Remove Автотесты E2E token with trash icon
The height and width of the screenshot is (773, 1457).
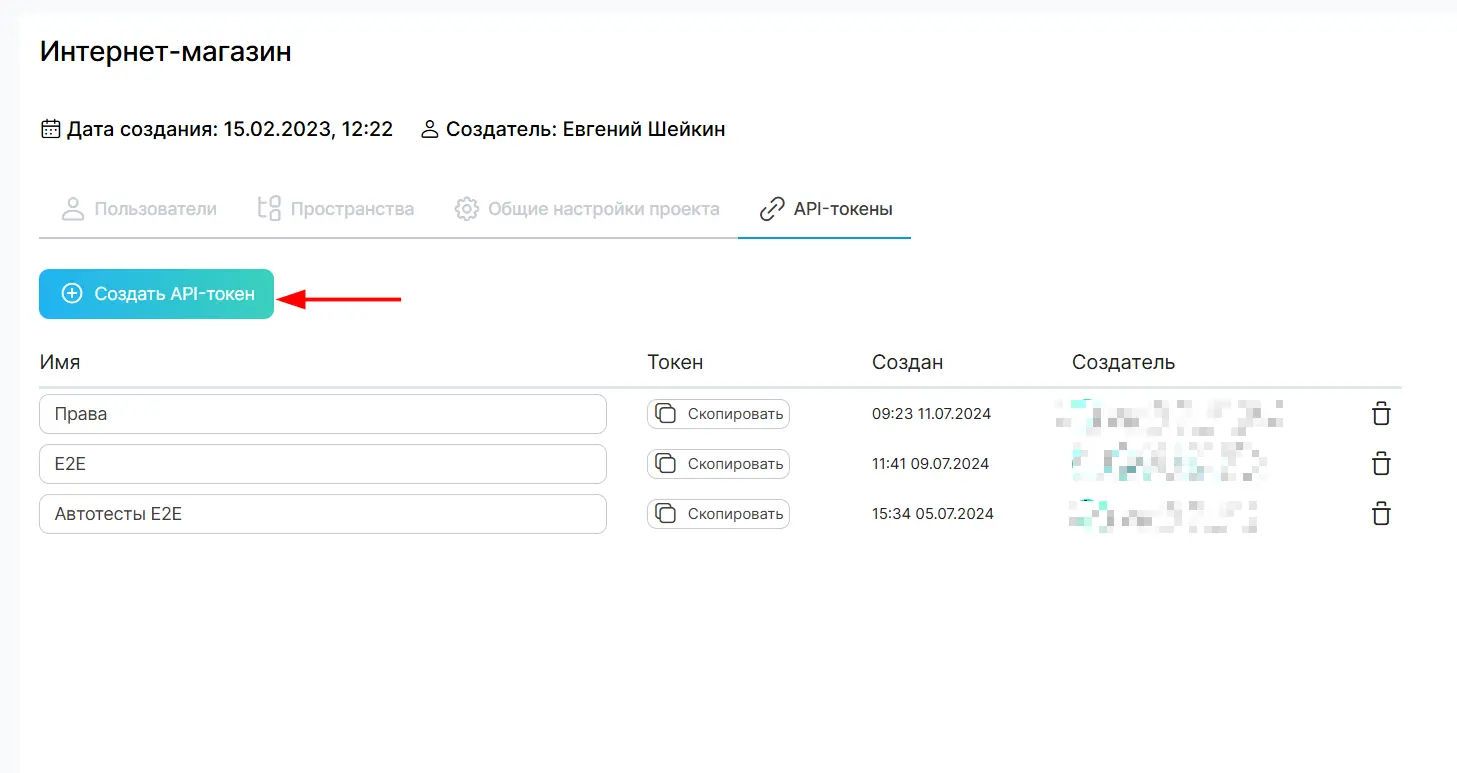pos(1380,514)
